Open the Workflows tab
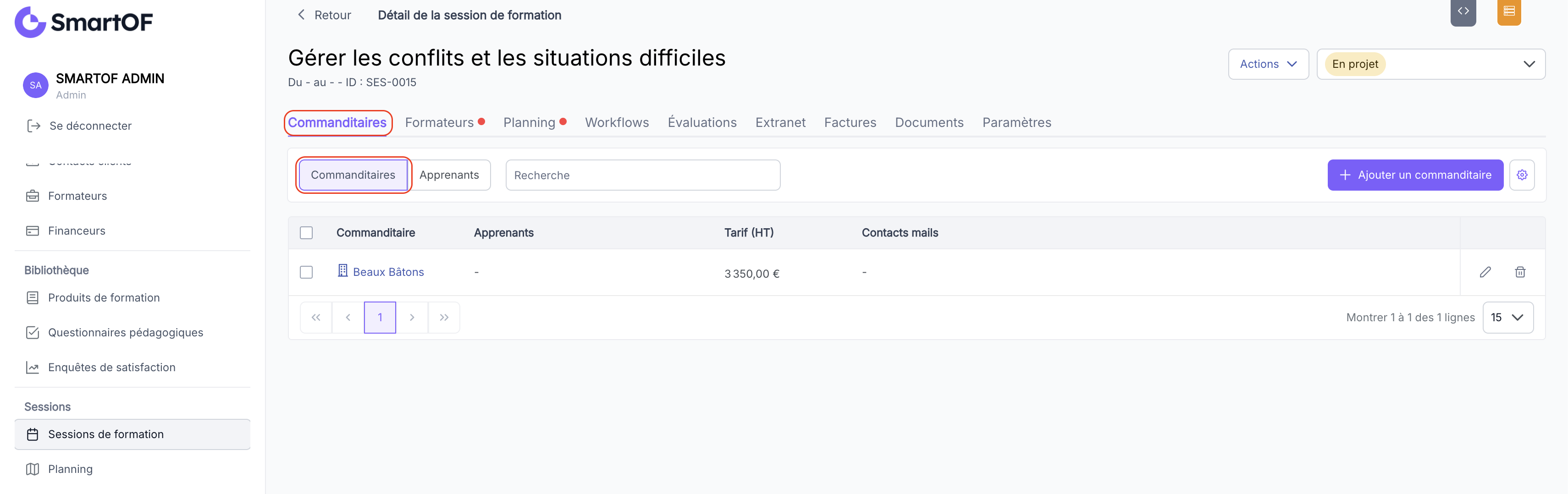1568x494 pixels. (617, 122)
